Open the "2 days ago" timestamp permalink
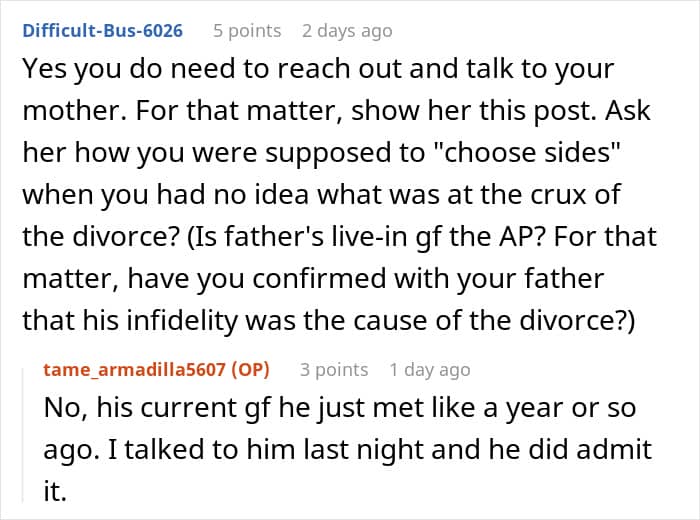The image size is (700, 520). [x=347, y=30]
